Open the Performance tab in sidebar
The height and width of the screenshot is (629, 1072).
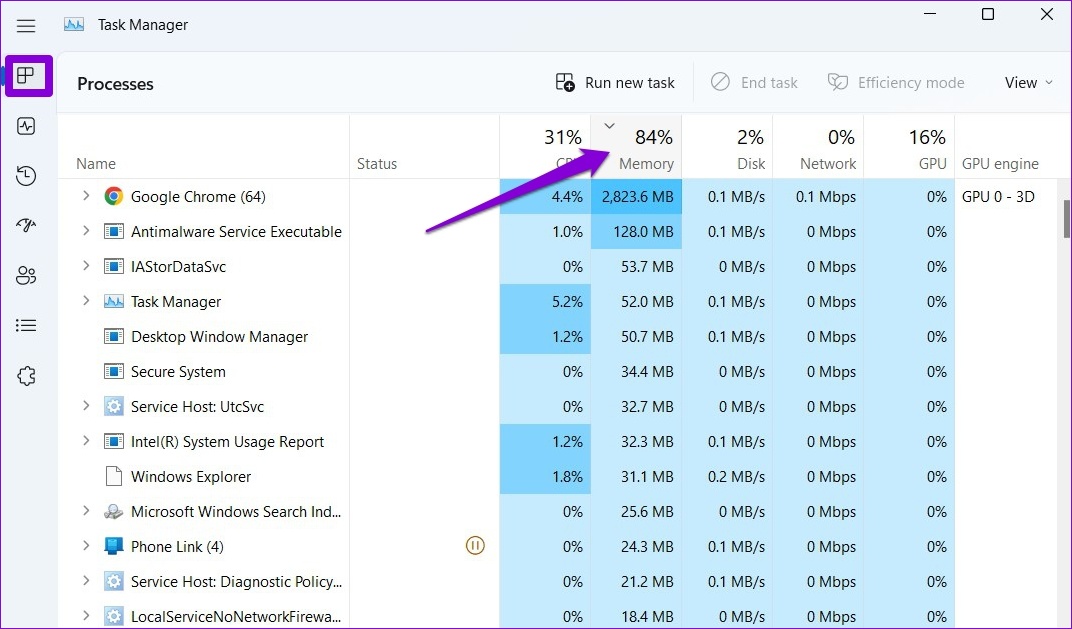[26, 126]
